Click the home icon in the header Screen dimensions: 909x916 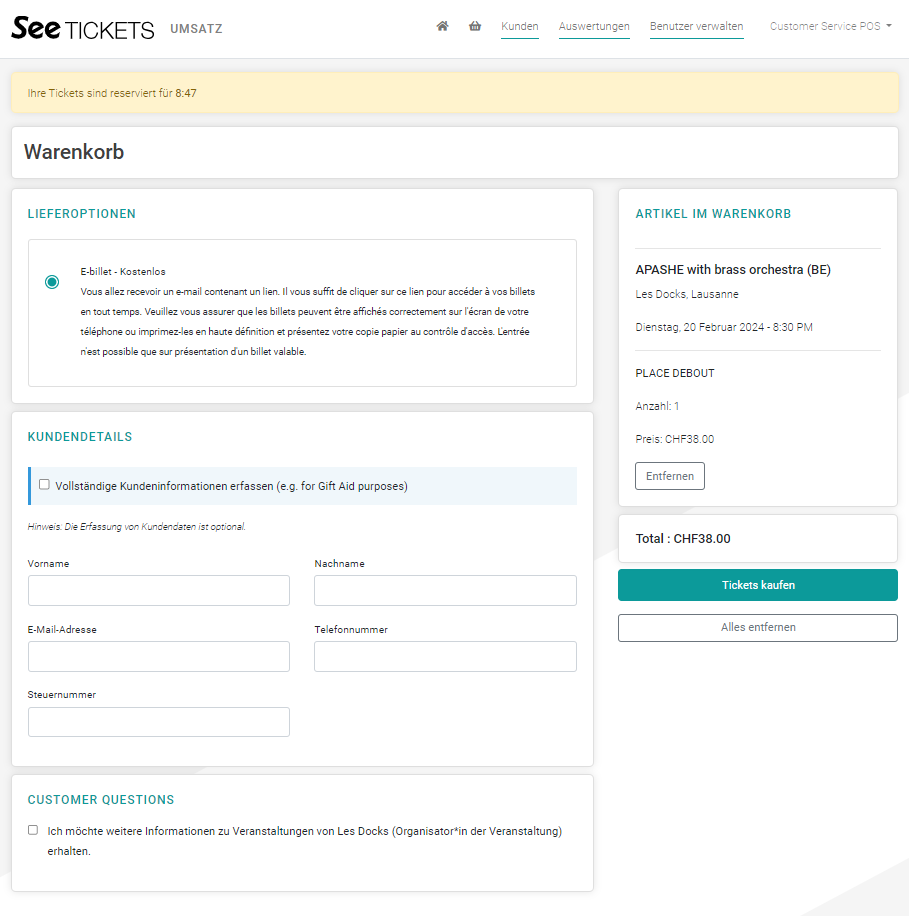coord(442,27)
